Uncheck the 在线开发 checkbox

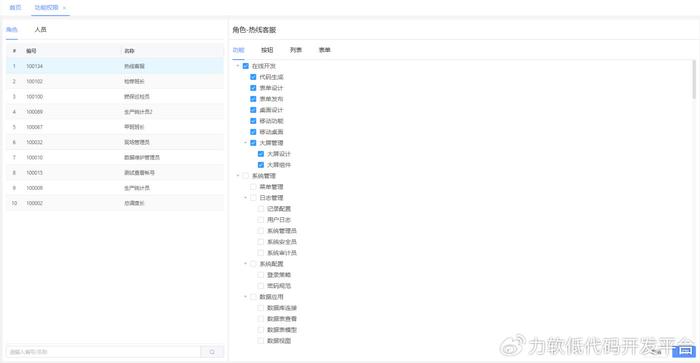pos(246,66)
